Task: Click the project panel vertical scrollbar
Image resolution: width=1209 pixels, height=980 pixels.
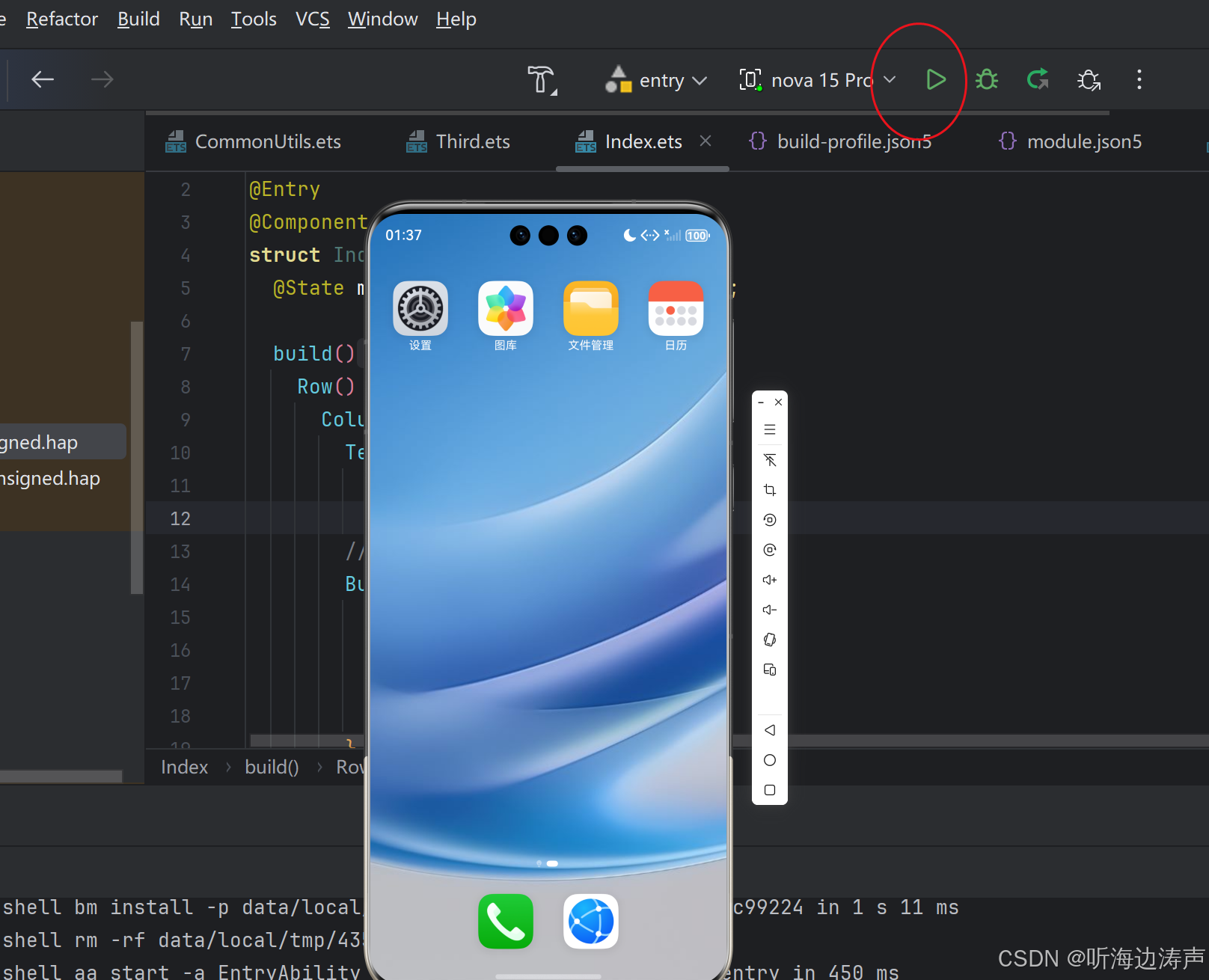Action: [137, 457]
